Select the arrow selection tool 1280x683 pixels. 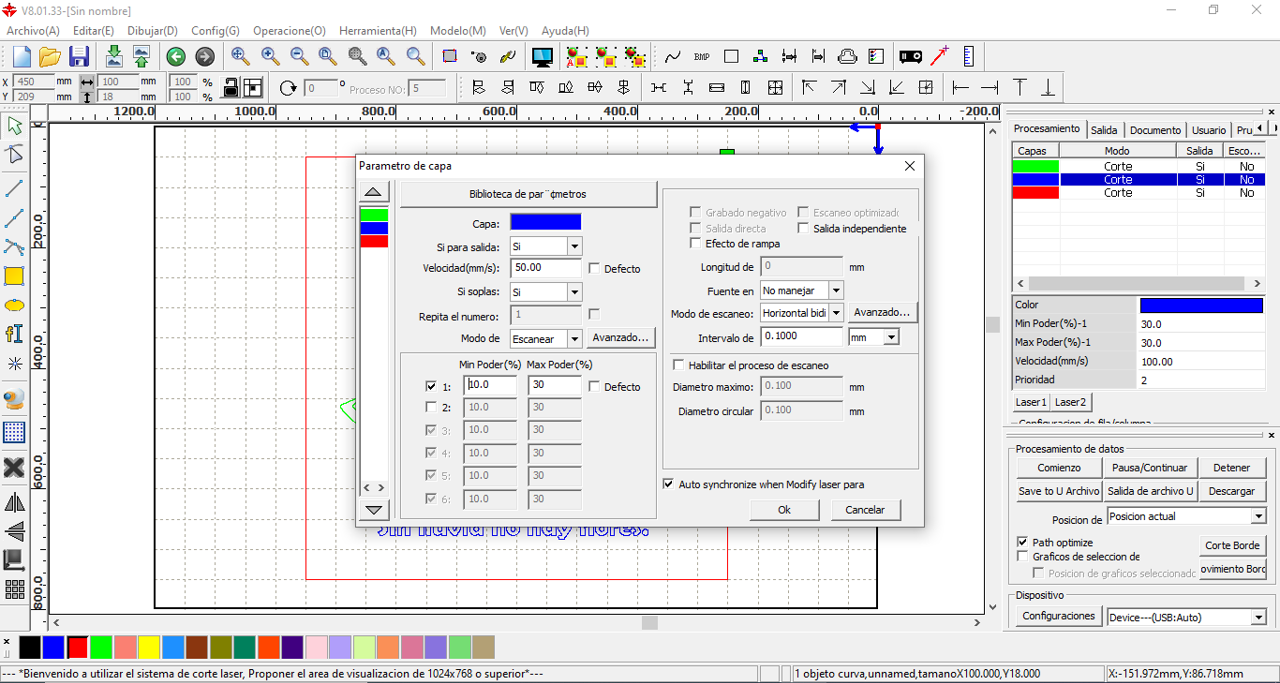(x=14, y=126)
